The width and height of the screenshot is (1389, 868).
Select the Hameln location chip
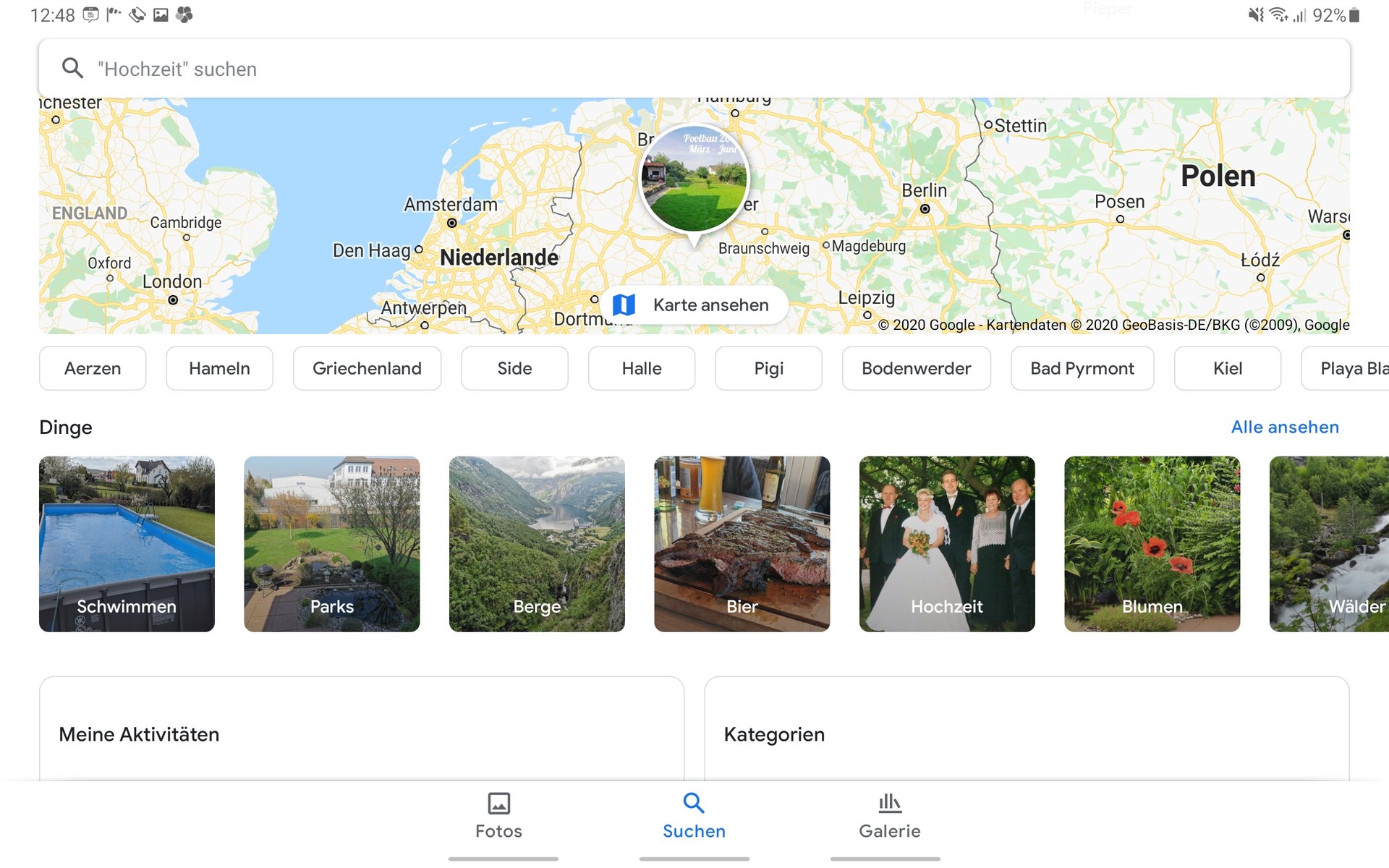(219, 368)
